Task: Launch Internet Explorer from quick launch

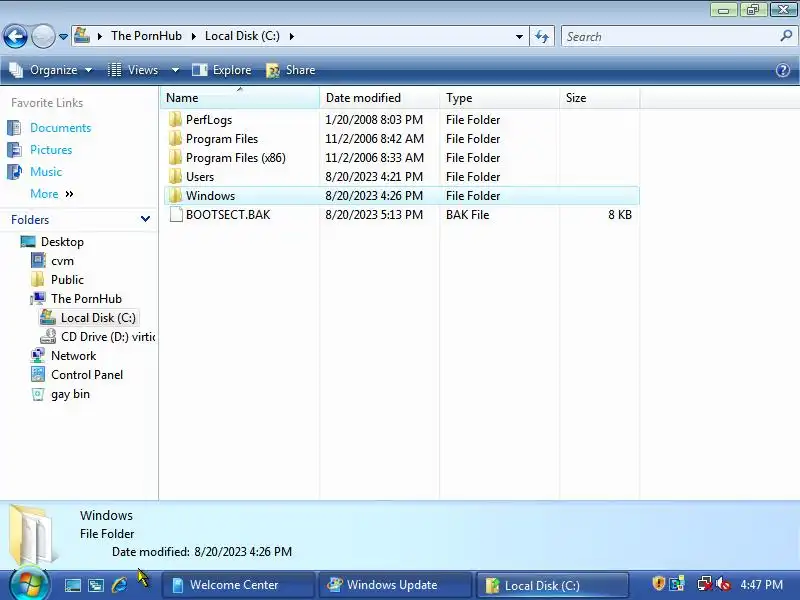Action: click(119, 585)
